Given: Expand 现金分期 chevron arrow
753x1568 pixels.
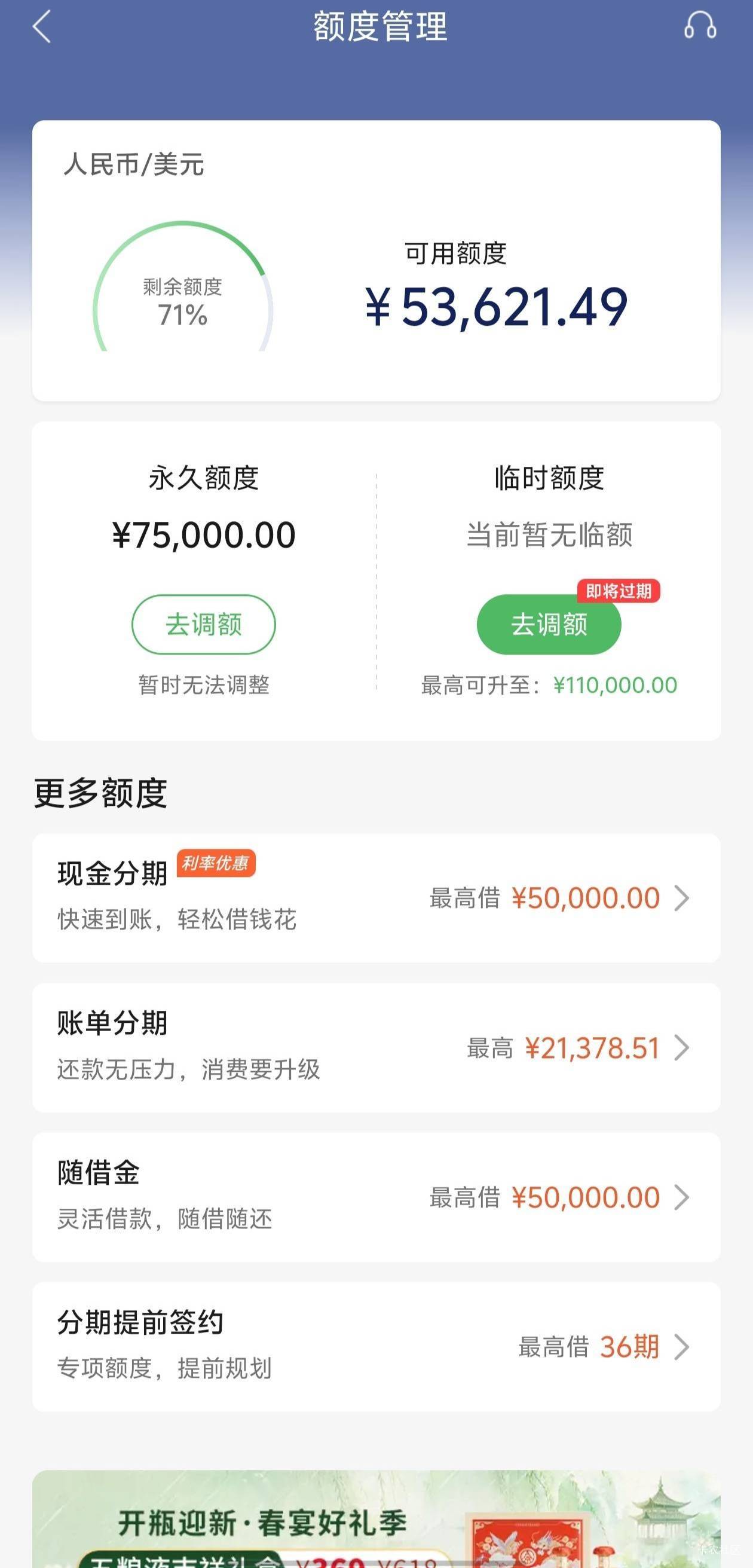Looking at the screenshot, I should pyautogui.click(x=682, y=898).
